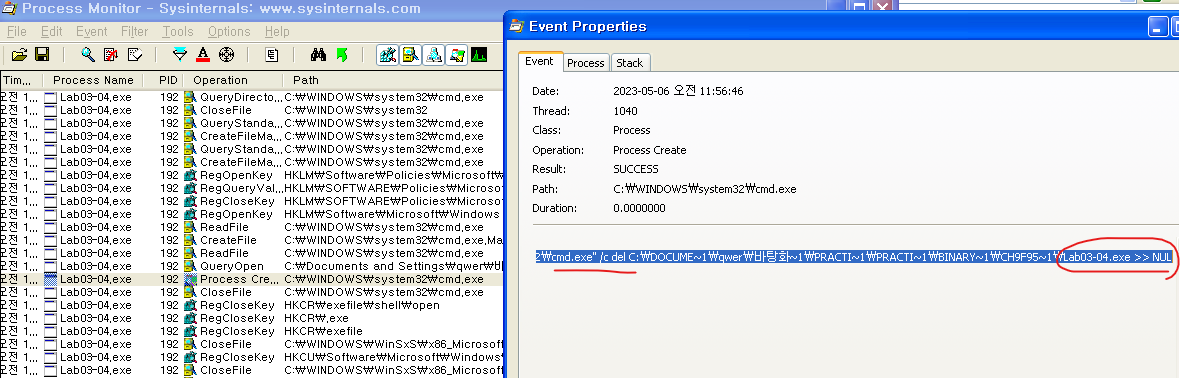Toggle Show Profiling Events
1181x378 pixels.
pyautogui.click(x=479, y=54)
